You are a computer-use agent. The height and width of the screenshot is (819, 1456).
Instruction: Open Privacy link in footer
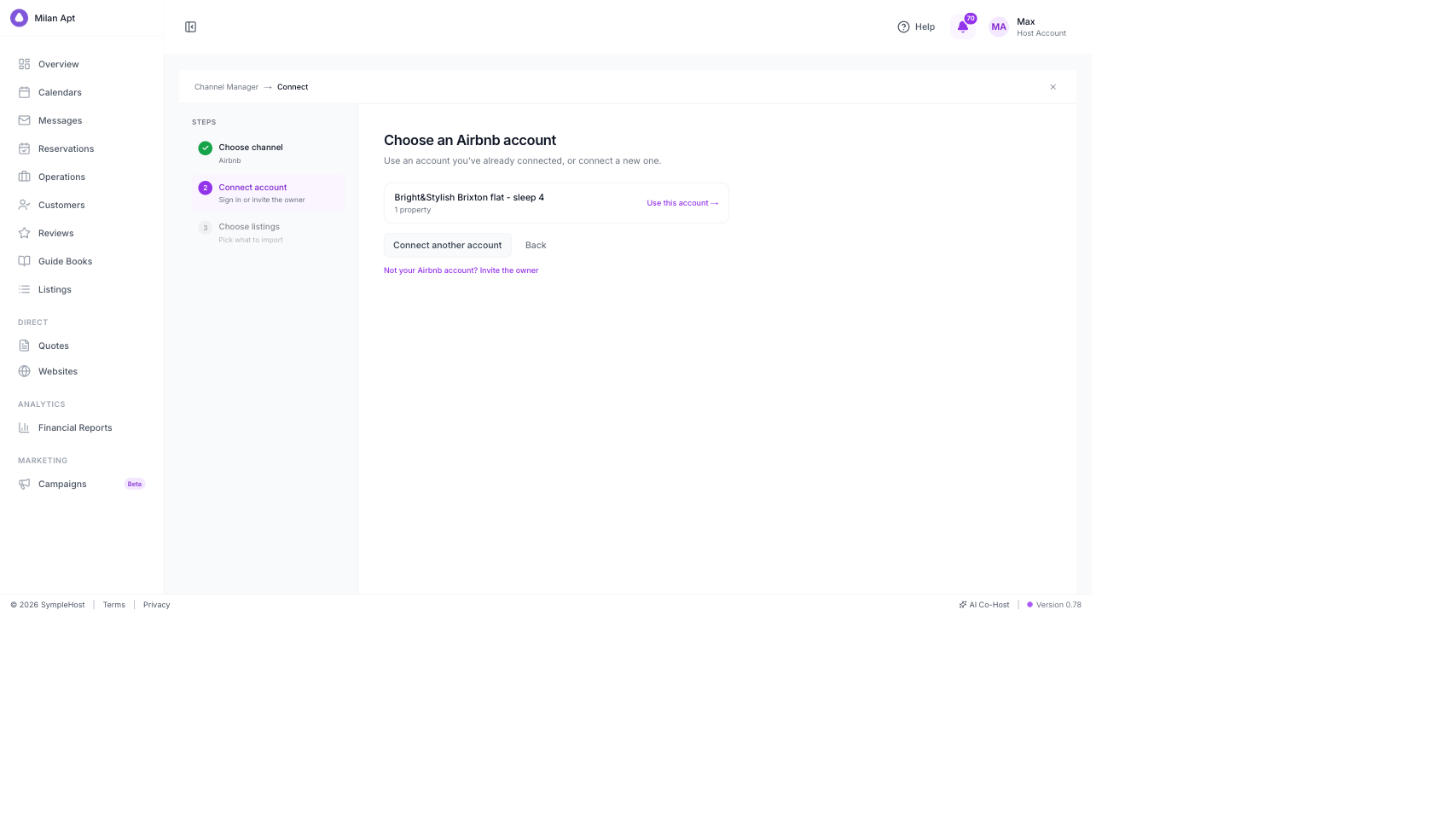(x=157, y=605)
